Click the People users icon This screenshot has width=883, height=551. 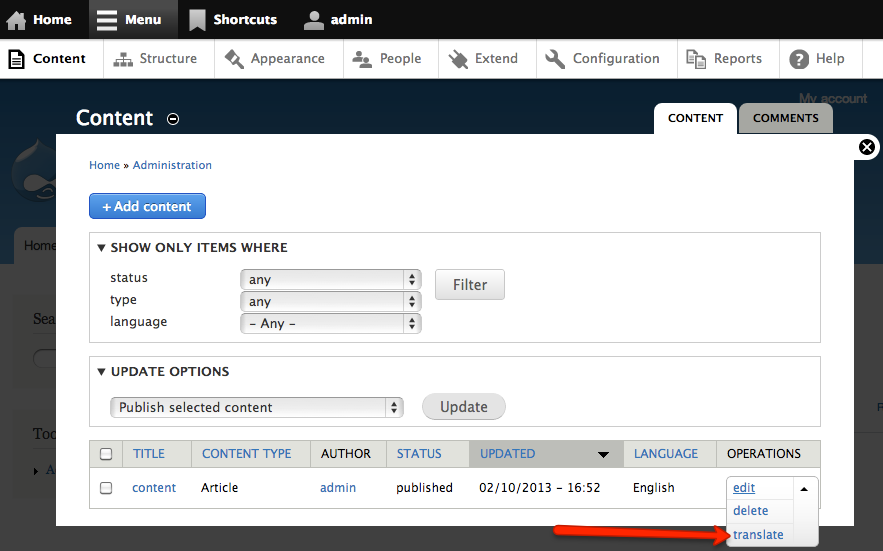click(362, 59)
